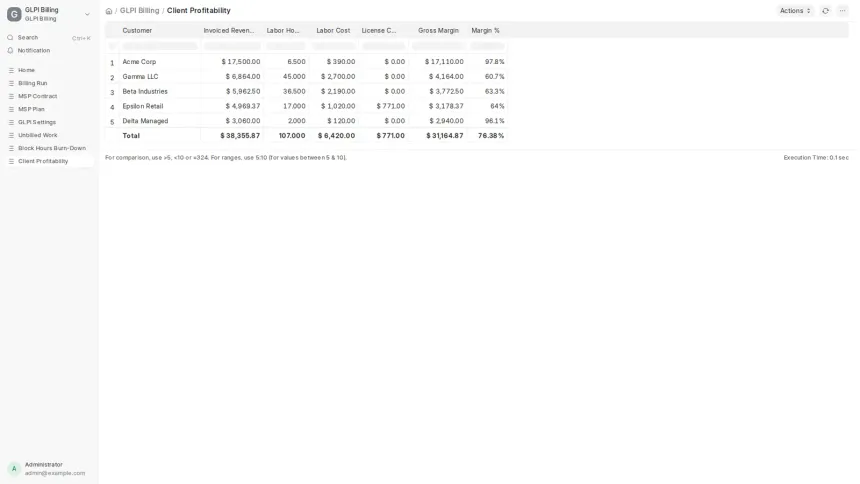Focus the Gross Margin filter field
Screen dimensions: 860x484
[x=438, y=46]
